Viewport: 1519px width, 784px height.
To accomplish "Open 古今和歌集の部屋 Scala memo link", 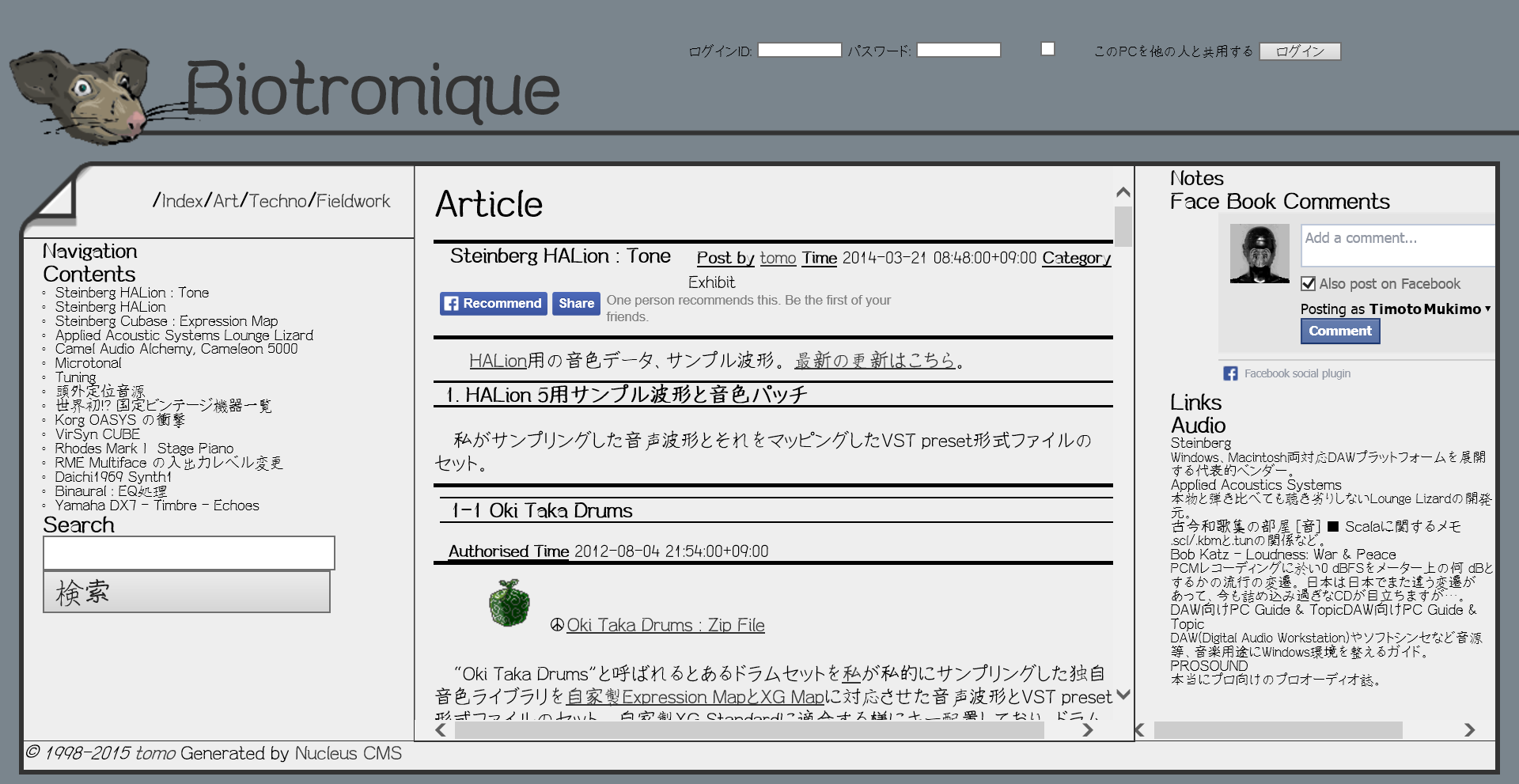I will point(1316,526).
